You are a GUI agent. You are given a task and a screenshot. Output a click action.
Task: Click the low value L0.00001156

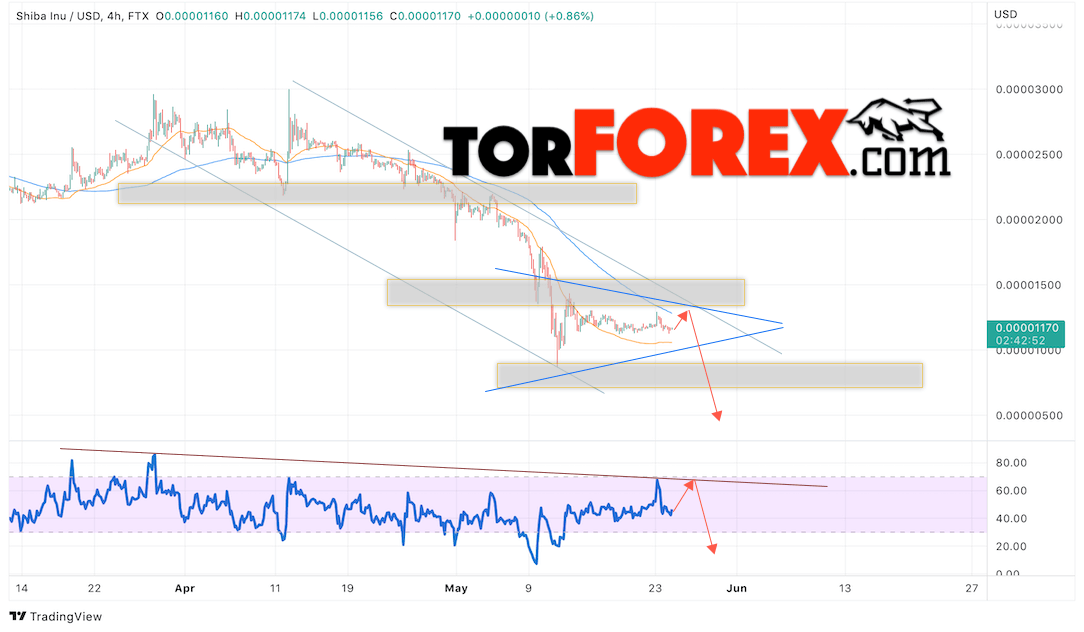347,16
